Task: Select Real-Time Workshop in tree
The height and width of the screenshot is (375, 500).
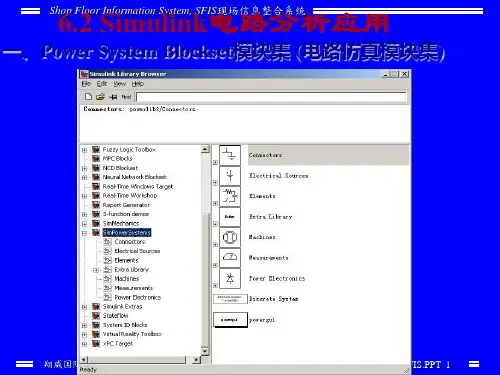Action: pos(130,195)
